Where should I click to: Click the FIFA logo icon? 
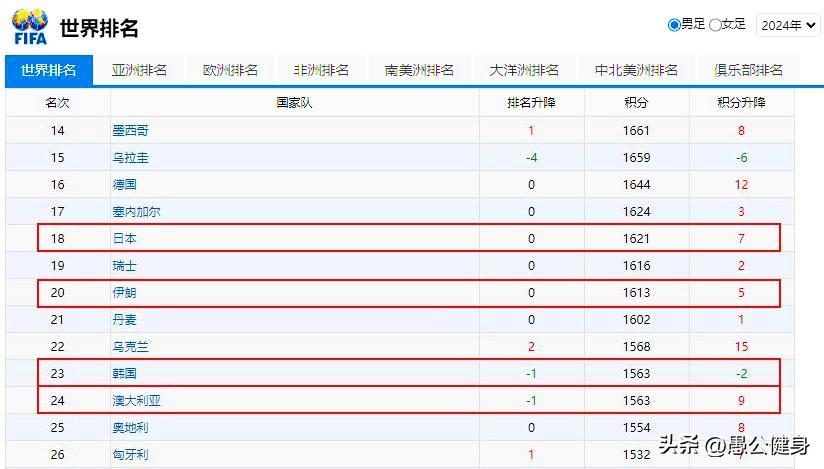pos(30,26)
